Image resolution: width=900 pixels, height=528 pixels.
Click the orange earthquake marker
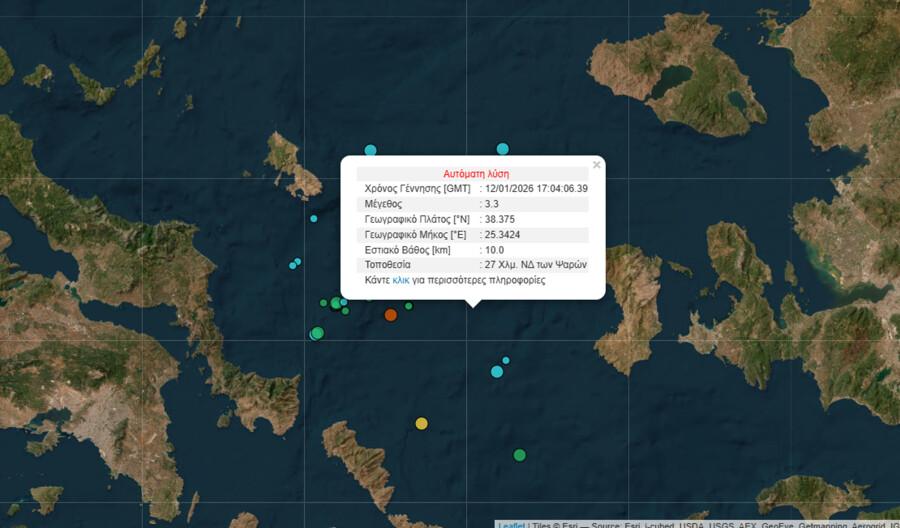(x=391, y=315)
